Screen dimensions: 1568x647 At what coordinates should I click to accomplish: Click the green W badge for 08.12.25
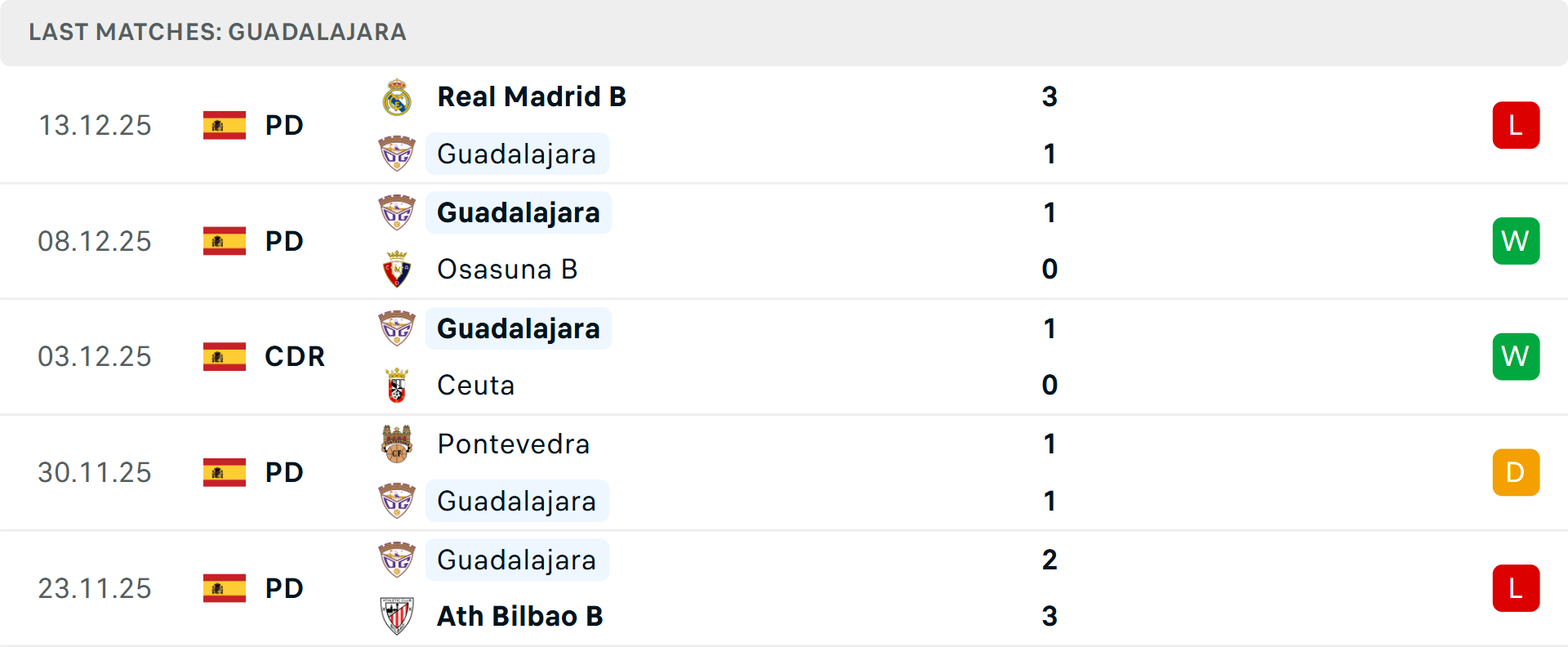1516,241
